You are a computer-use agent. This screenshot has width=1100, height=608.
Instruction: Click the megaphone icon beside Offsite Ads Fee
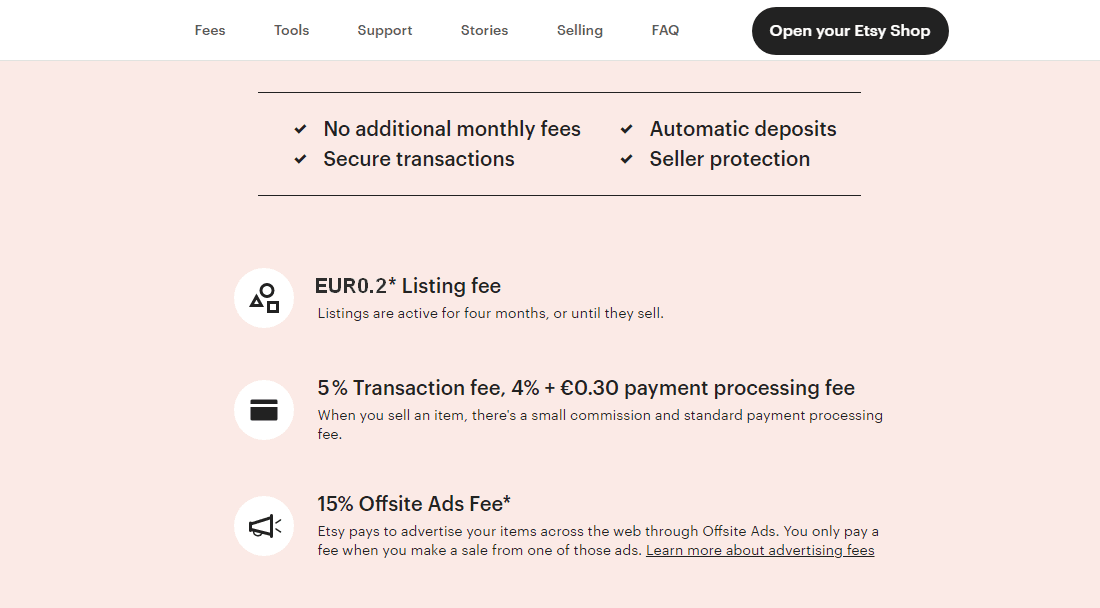click(264, 526)
